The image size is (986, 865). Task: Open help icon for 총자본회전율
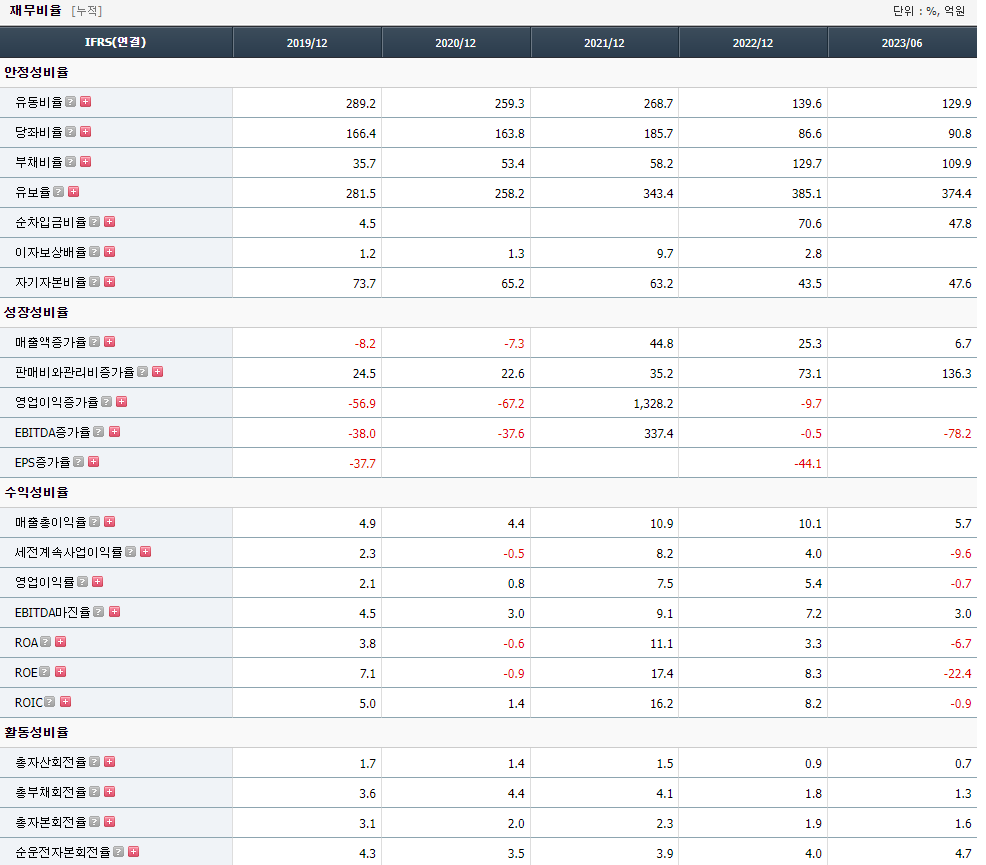(94, 822)
